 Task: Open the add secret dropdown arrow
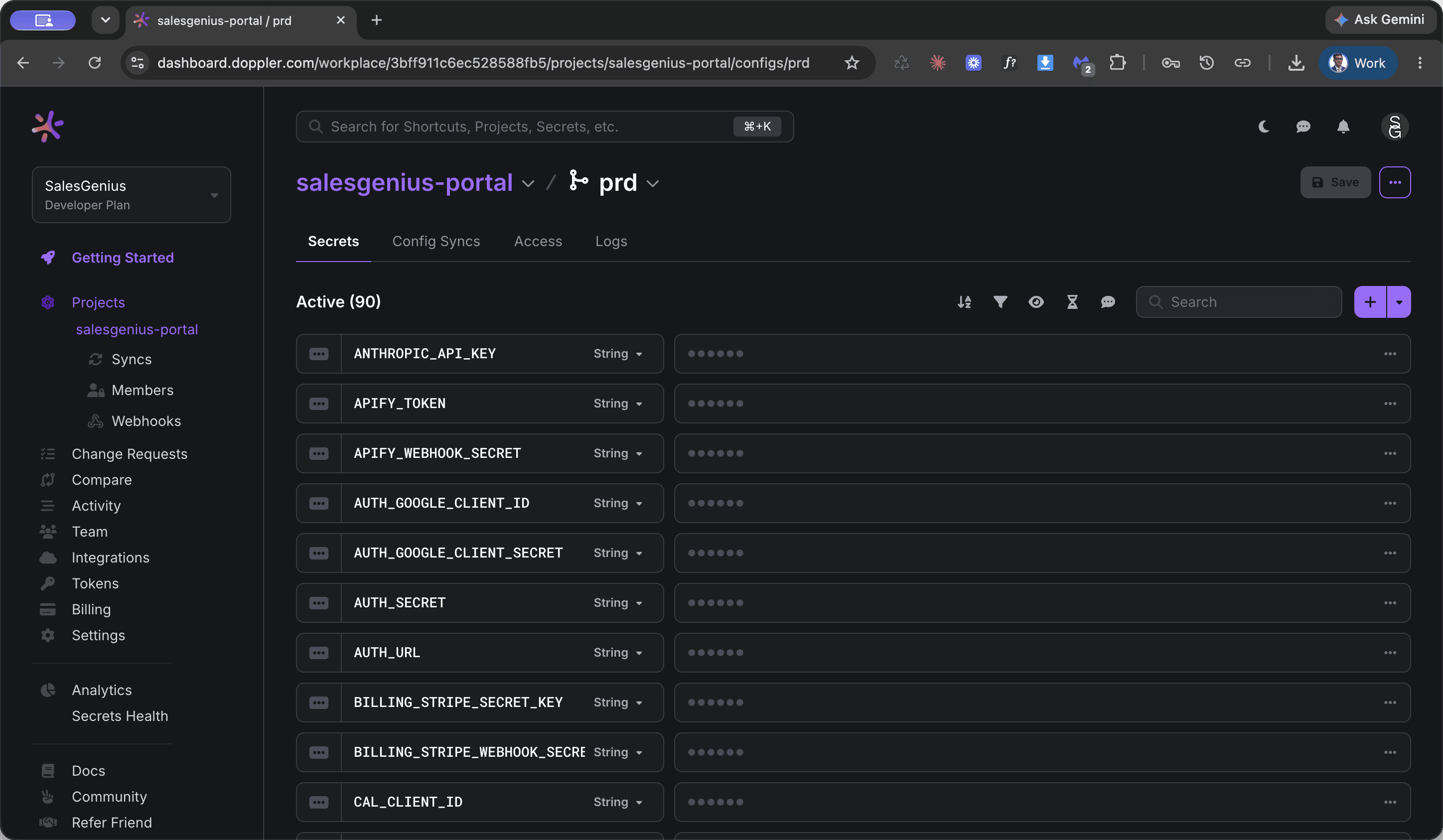coord(1399,302)
